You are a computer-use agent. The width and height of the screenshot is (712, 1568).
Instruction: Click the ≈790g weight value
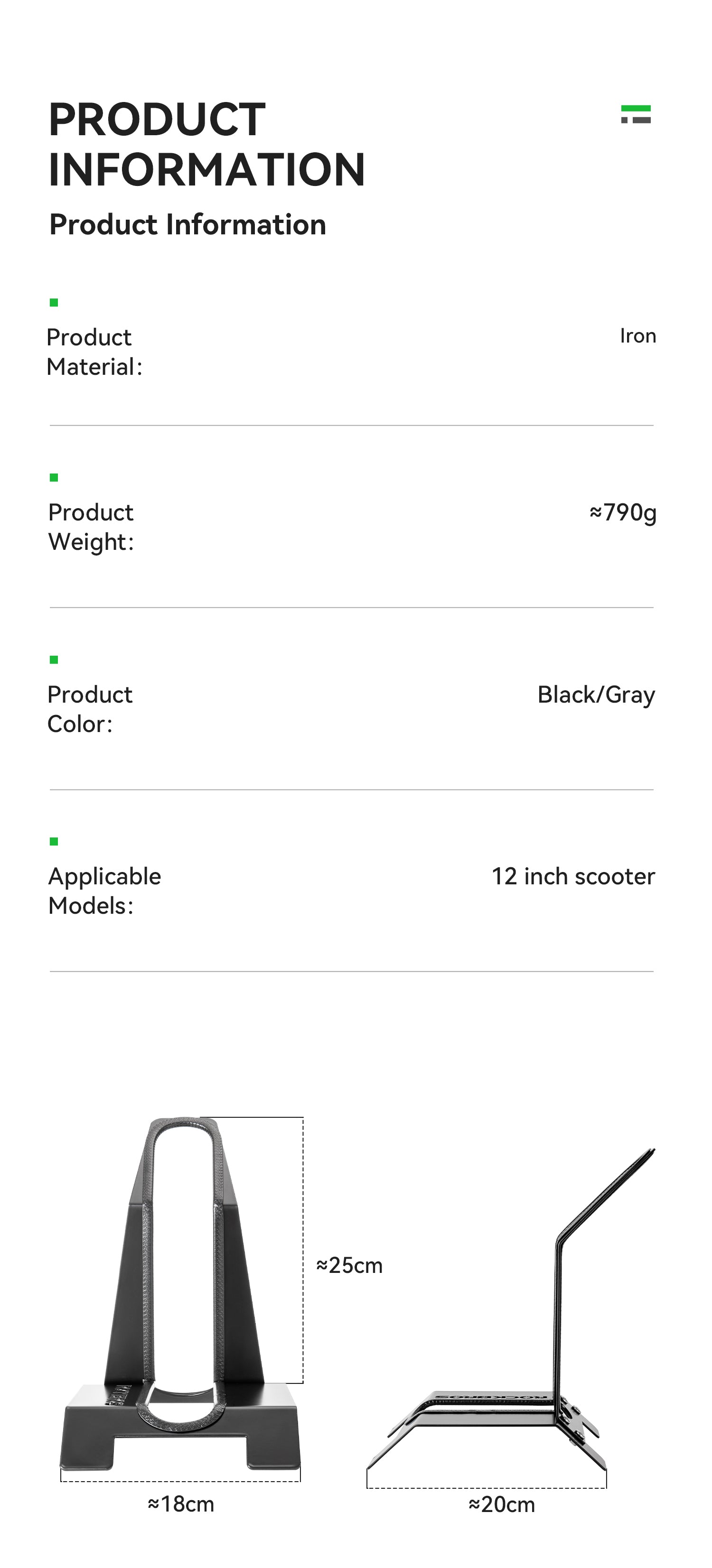pos(622,512)
